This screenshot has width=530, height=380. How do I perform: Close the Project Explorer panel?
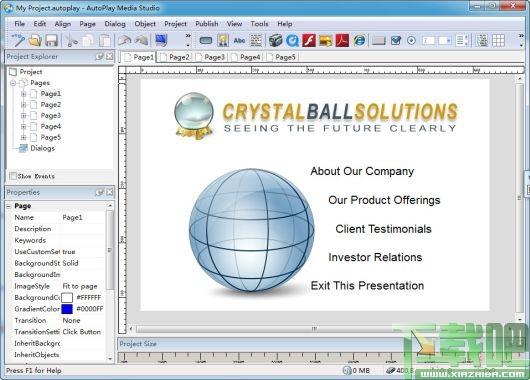click(110, 56)
